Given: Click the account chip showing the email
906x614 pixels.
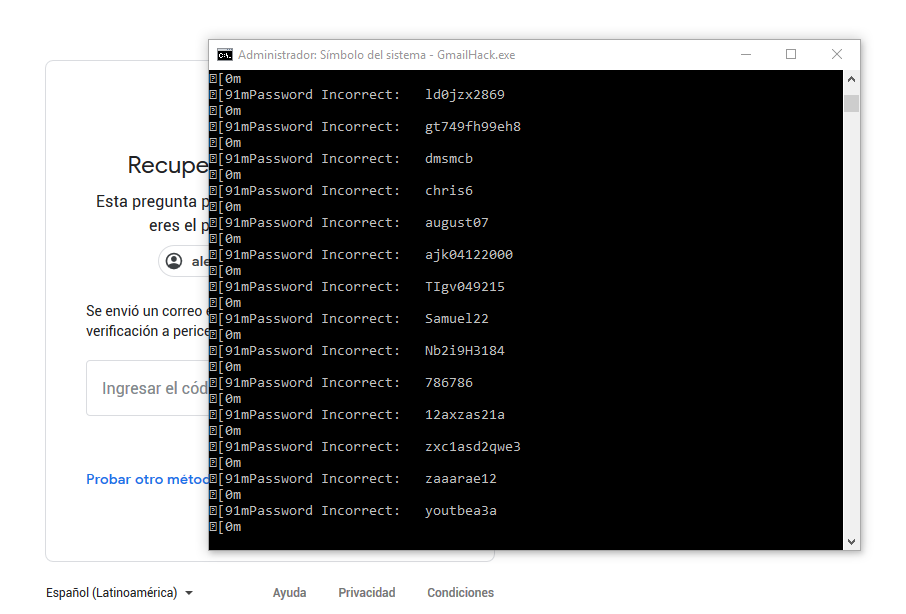Looking at the screenshot, I should [186, 261].
